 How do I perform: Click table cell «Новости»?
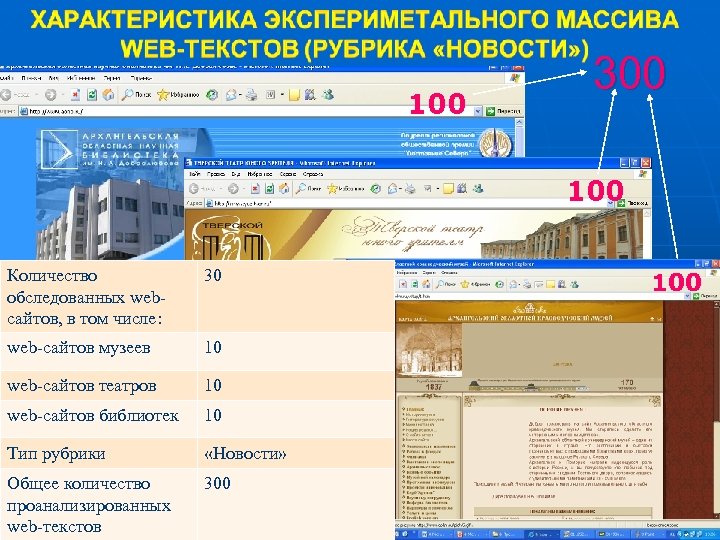click(x=245, y=454)
